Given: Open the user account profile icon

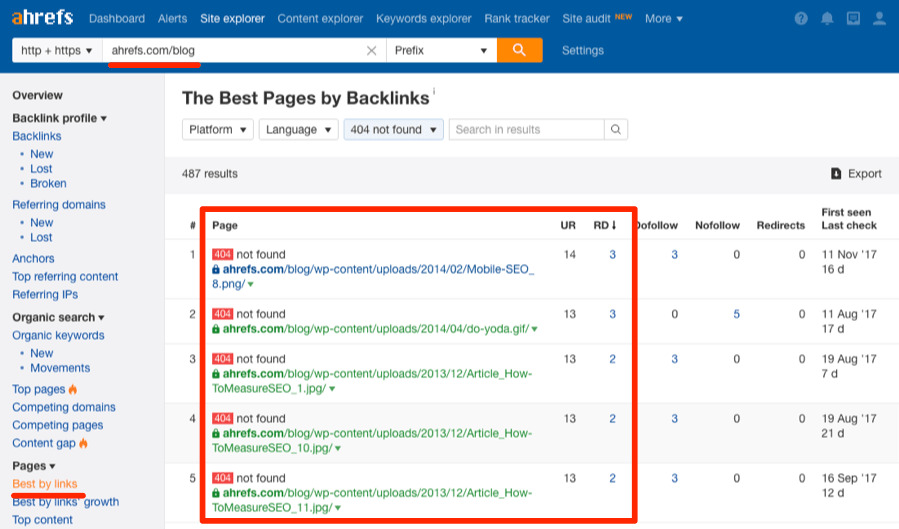Looking at the screenshot, I should click(x=878, y=19).
